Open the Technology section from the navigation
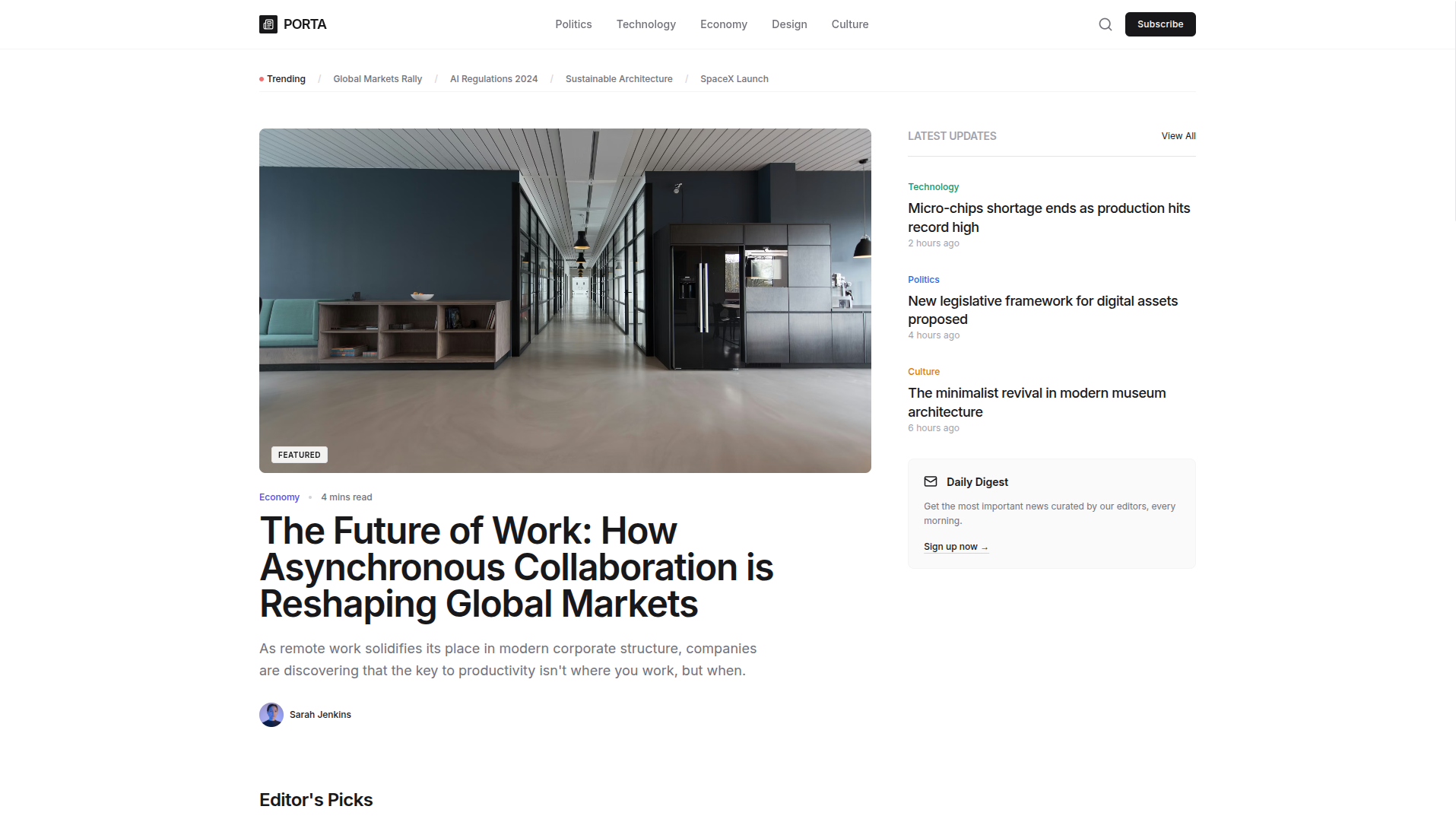 click(x=646, y=24)
